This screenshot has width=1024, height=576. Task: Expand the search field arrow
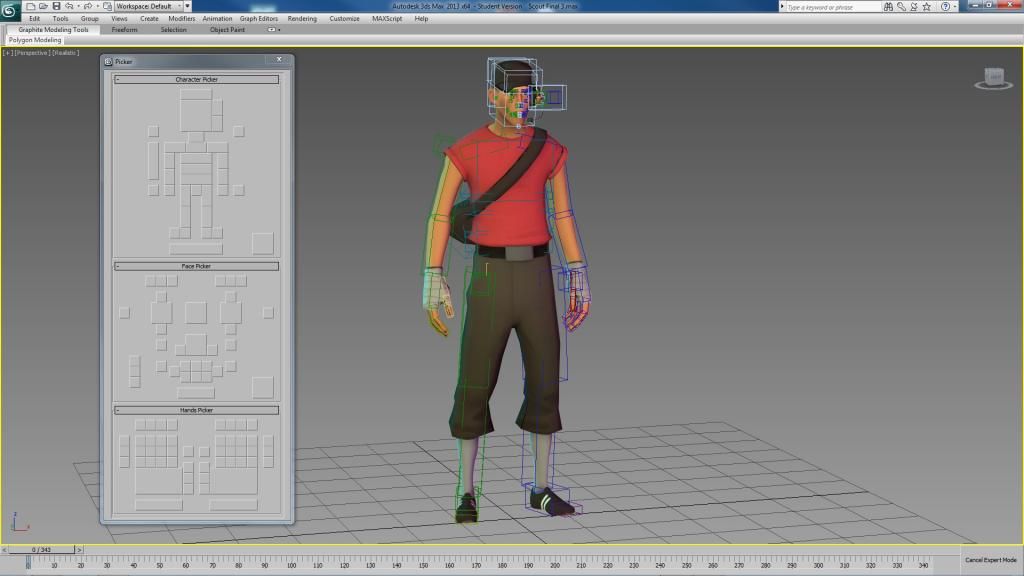(x=782, y=7)
